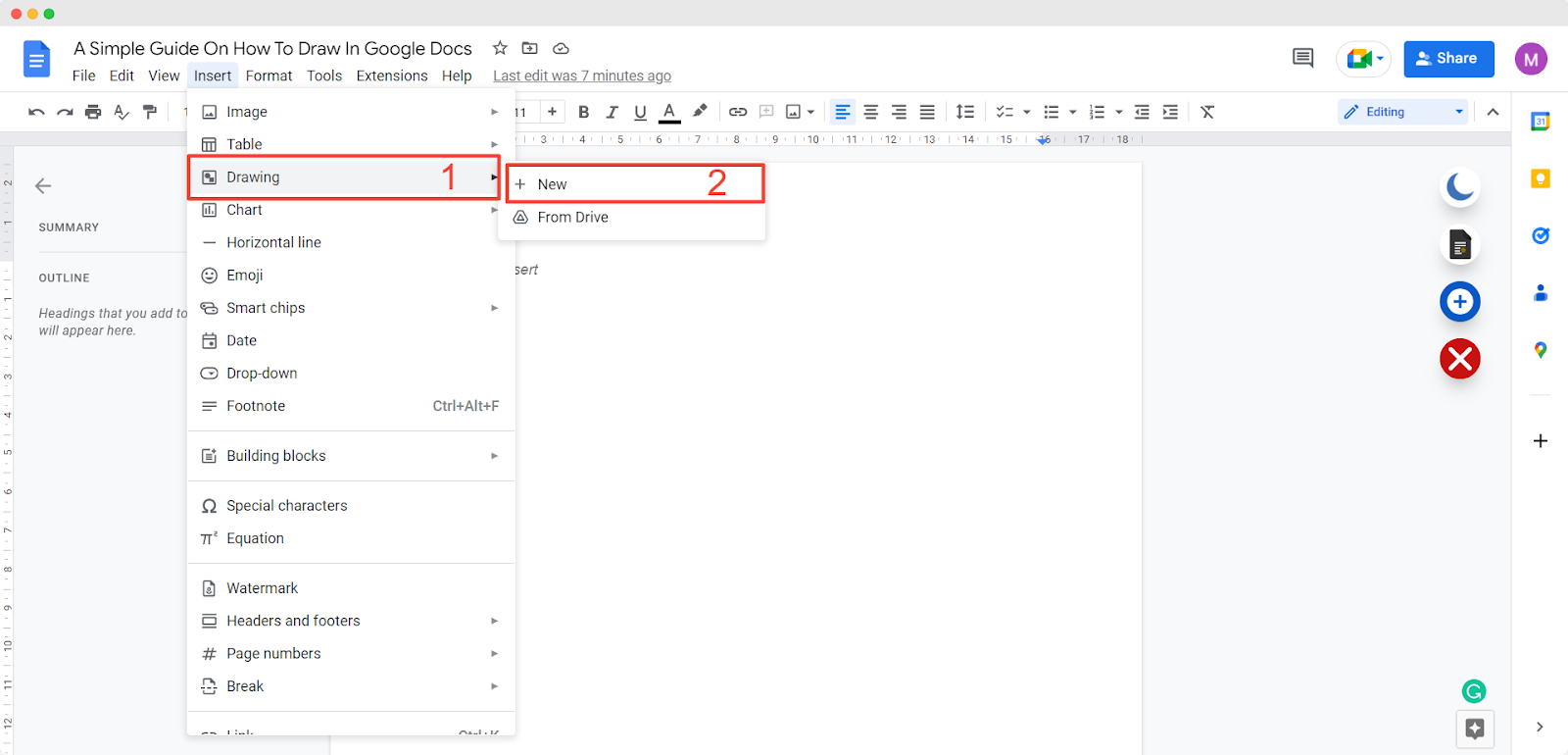Toggle Bold formatting
Viewport: 1568px width, 755px height.
click(x=584, y=112)
